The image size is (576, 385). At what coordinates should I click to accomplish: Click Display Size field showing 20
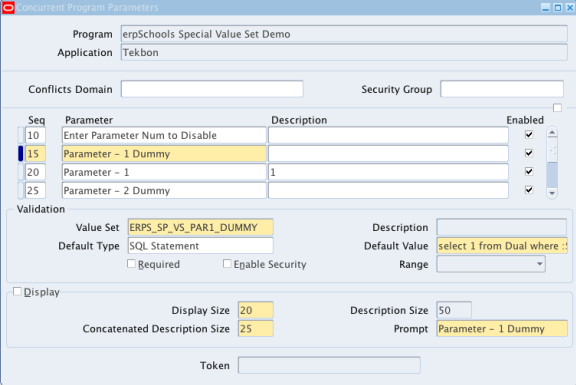[255, 310]
